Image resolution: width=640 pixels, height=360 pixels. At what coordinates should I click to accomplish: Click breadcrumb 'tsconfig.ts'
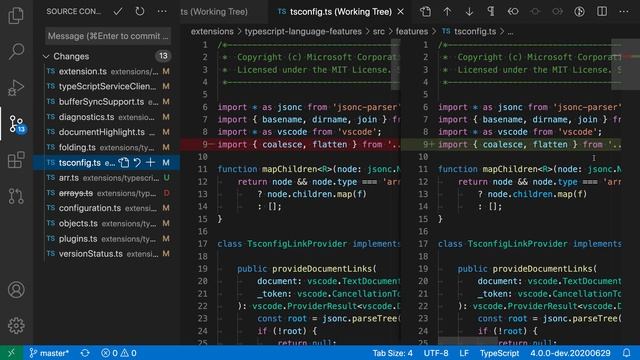[475, 31]
